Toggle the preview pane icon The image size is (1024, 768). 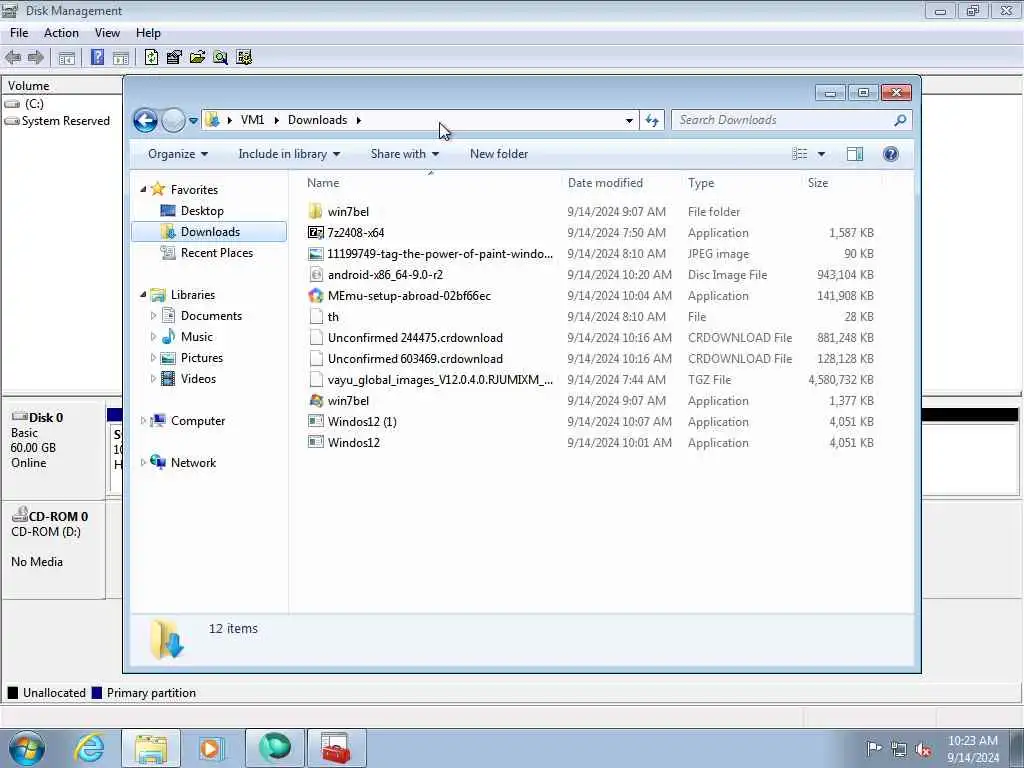pos(855,154)
